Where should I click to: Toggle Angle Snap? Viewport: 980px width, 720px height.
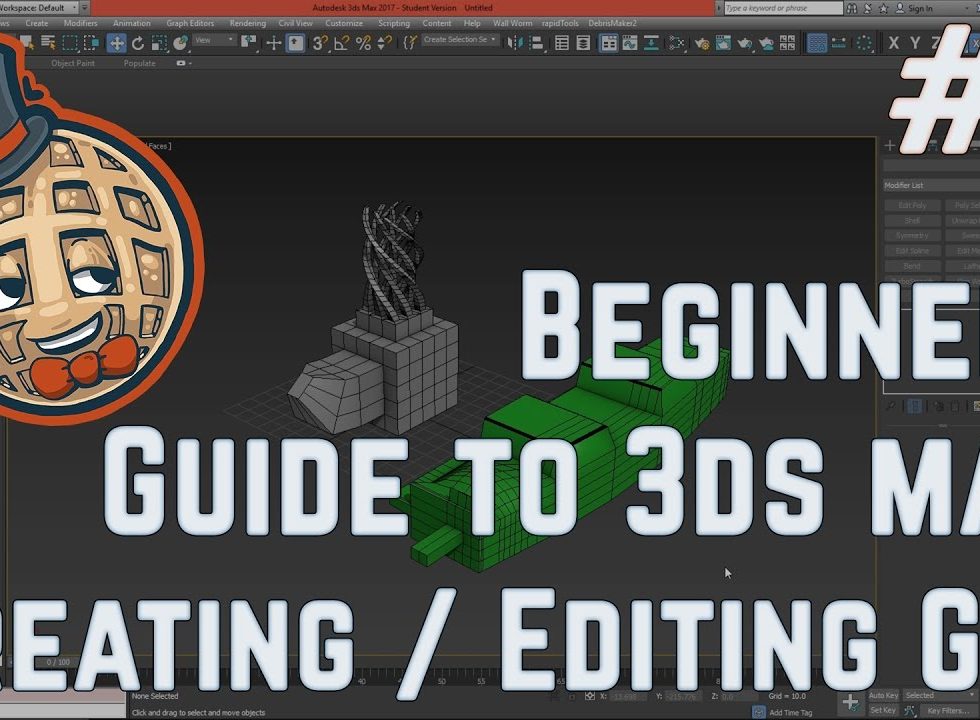pos(341,42)
